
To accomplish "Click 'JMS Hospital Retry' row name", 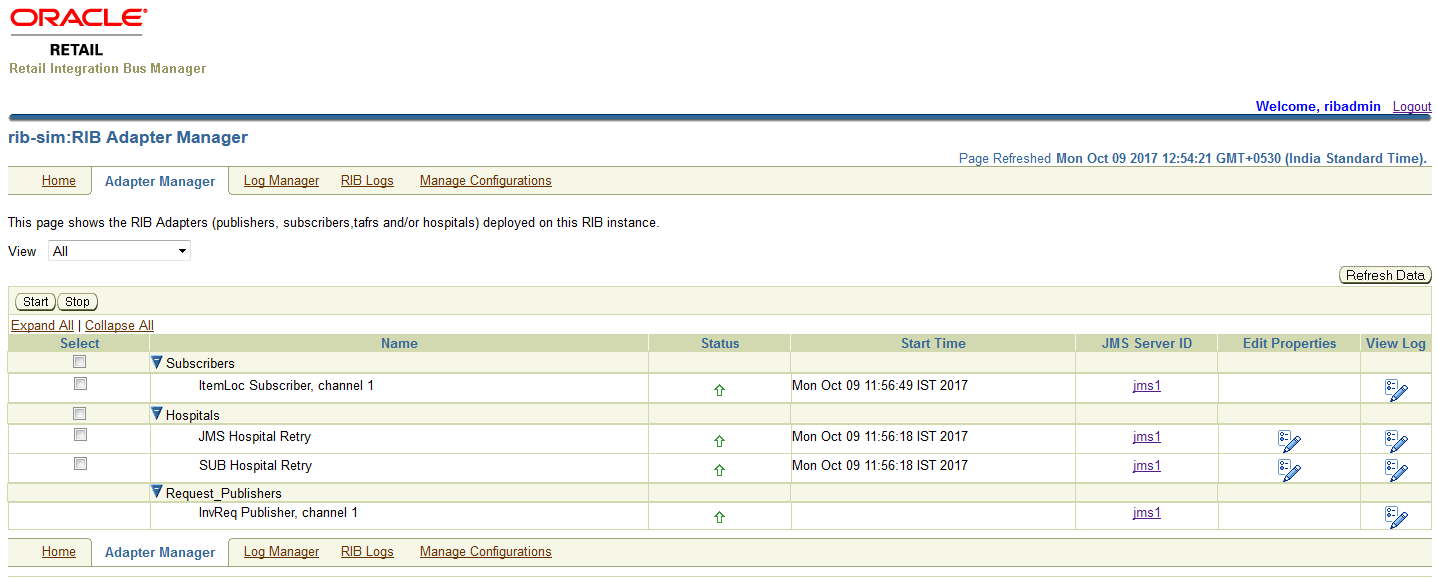I will pos(255,436).
